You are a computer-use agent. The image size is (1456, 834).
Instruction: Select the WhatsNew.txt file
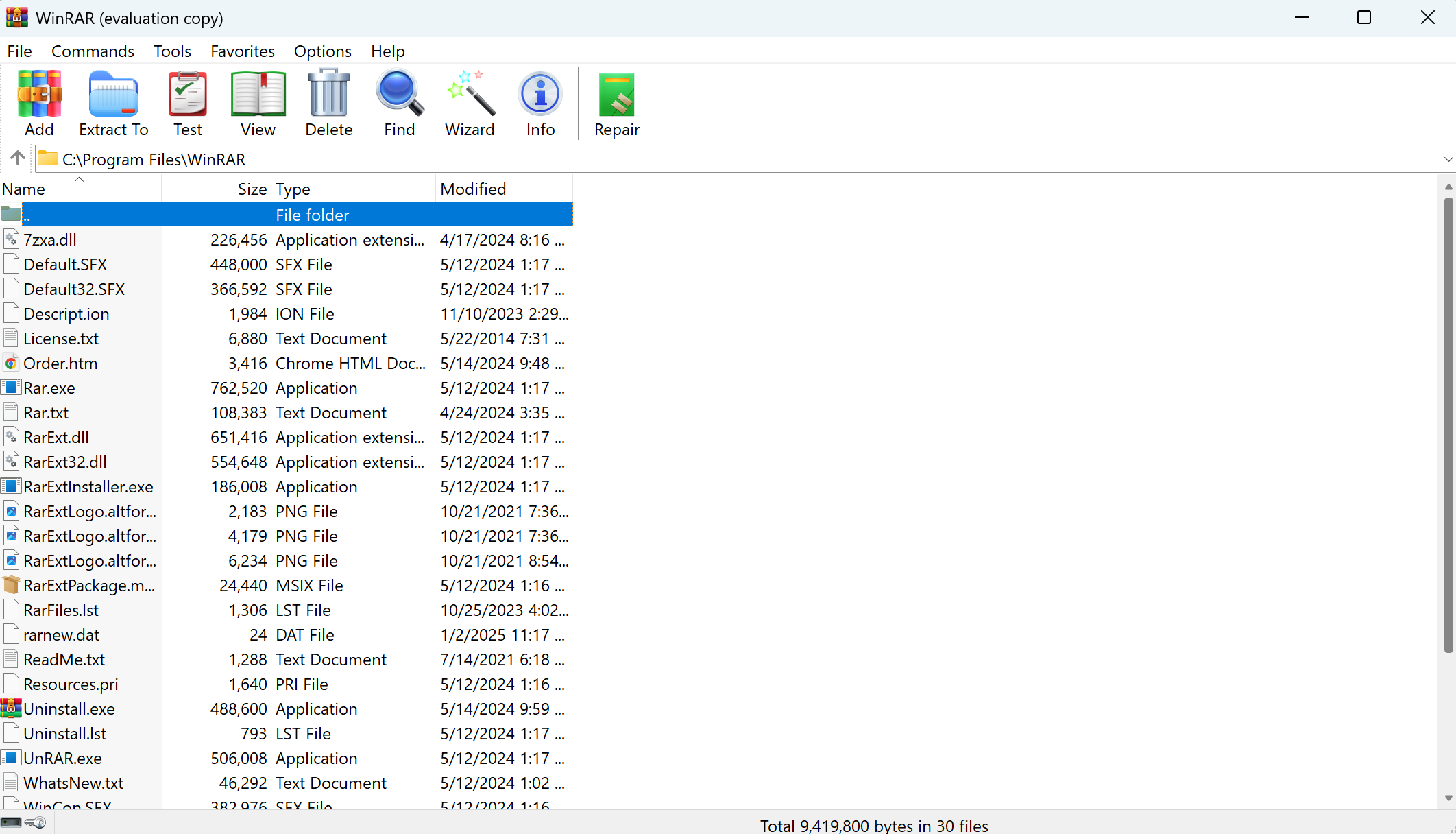click(73, 783)
